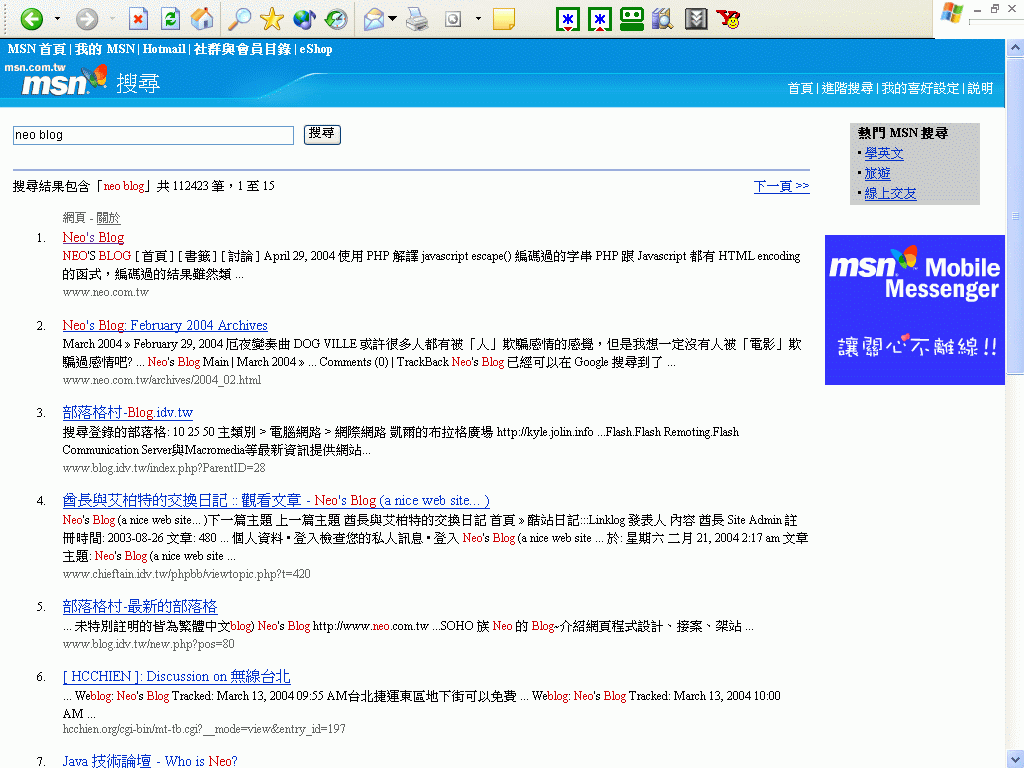Open eShop in the MSN top navigation
Viewport: 1024px width, 768px height.
[x=316, y=49]
